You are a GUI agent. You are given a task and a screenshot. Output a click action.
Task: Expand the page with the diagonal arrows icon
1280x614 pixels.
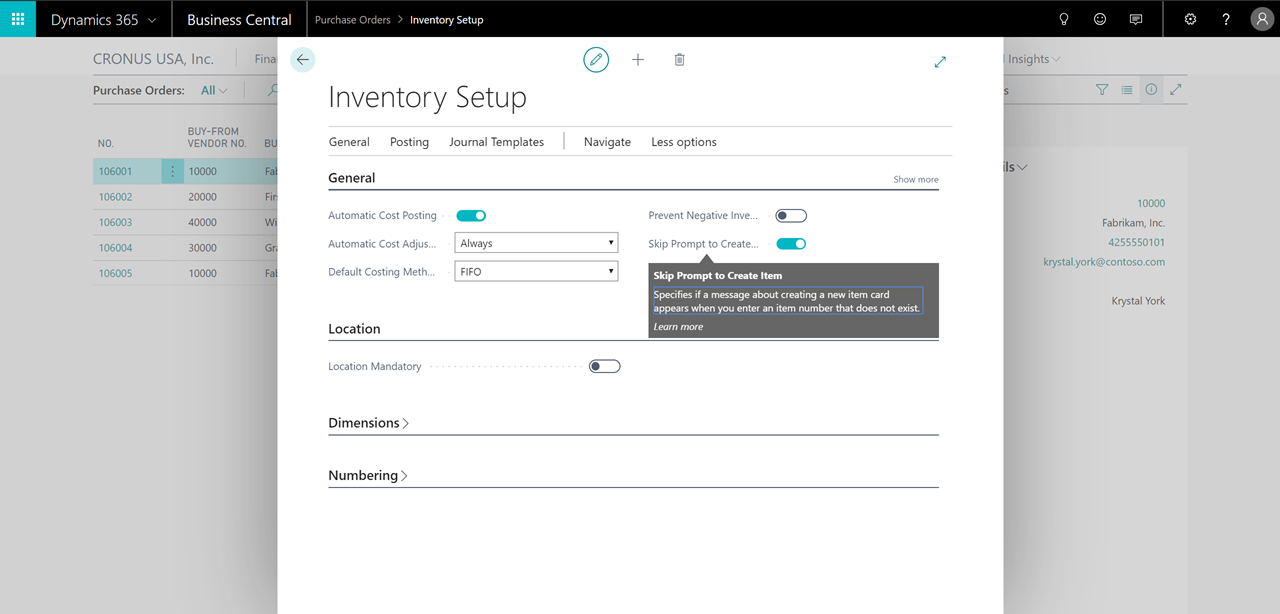click(x=940, y=61)
